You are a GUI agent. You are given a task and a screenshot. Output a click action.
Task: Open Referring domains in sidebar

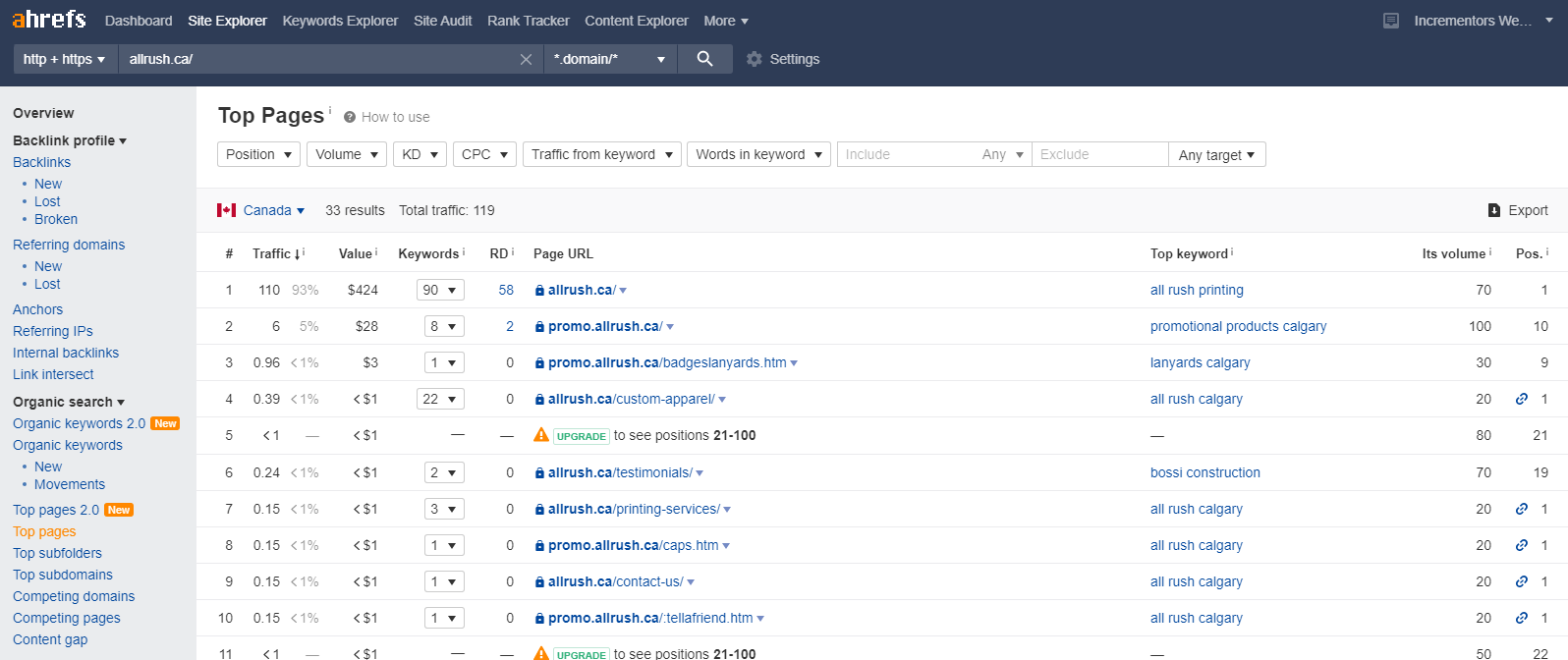coord(69,245)
